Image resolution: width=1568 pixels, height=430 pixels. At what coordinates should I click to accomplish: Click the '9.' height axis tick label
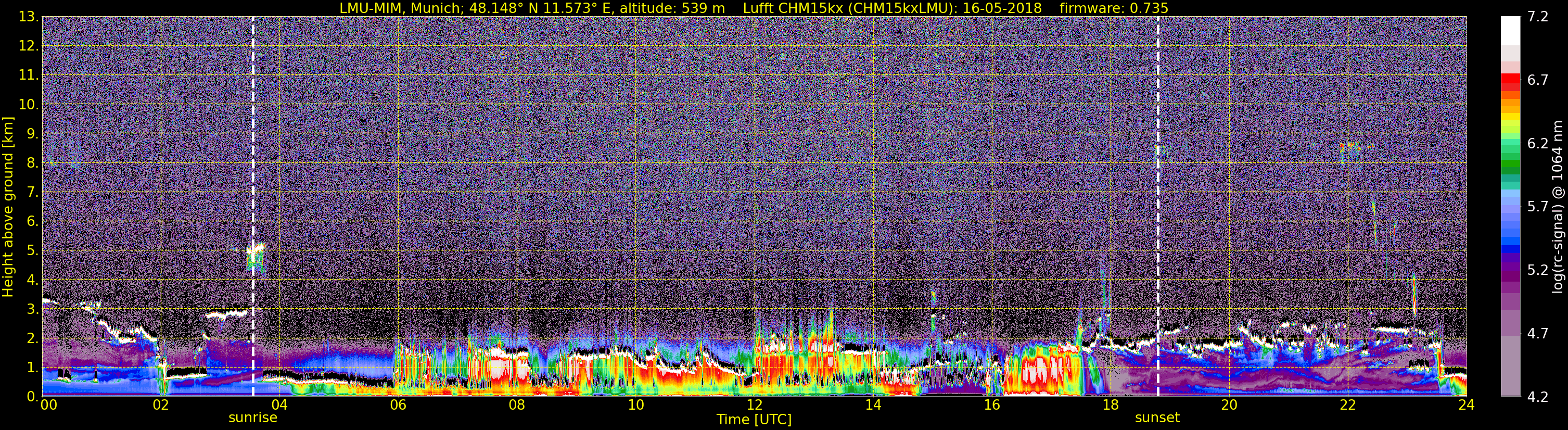[32, 133]
